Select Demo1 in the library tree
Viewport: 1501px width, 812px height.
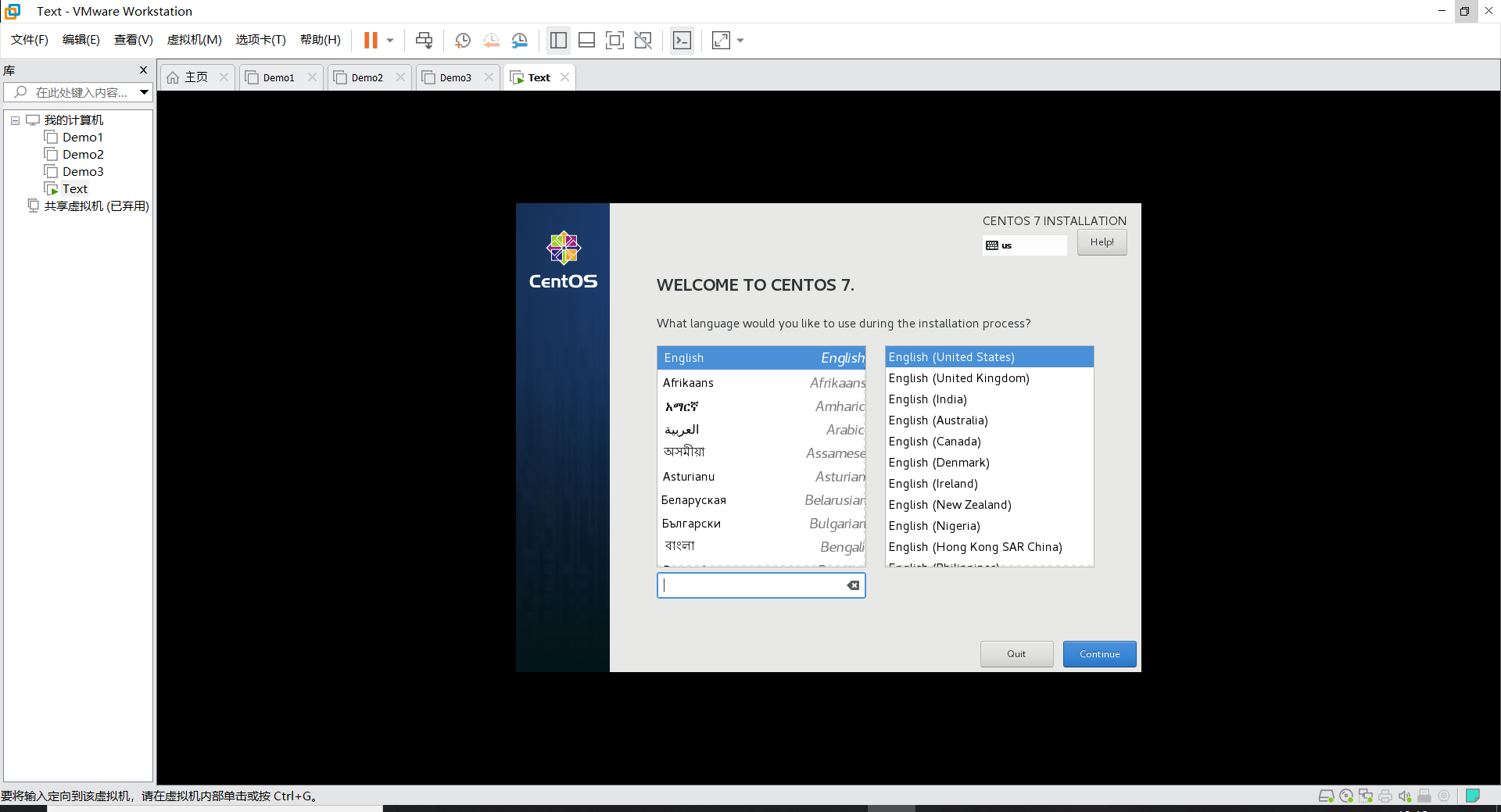point(82,138)
